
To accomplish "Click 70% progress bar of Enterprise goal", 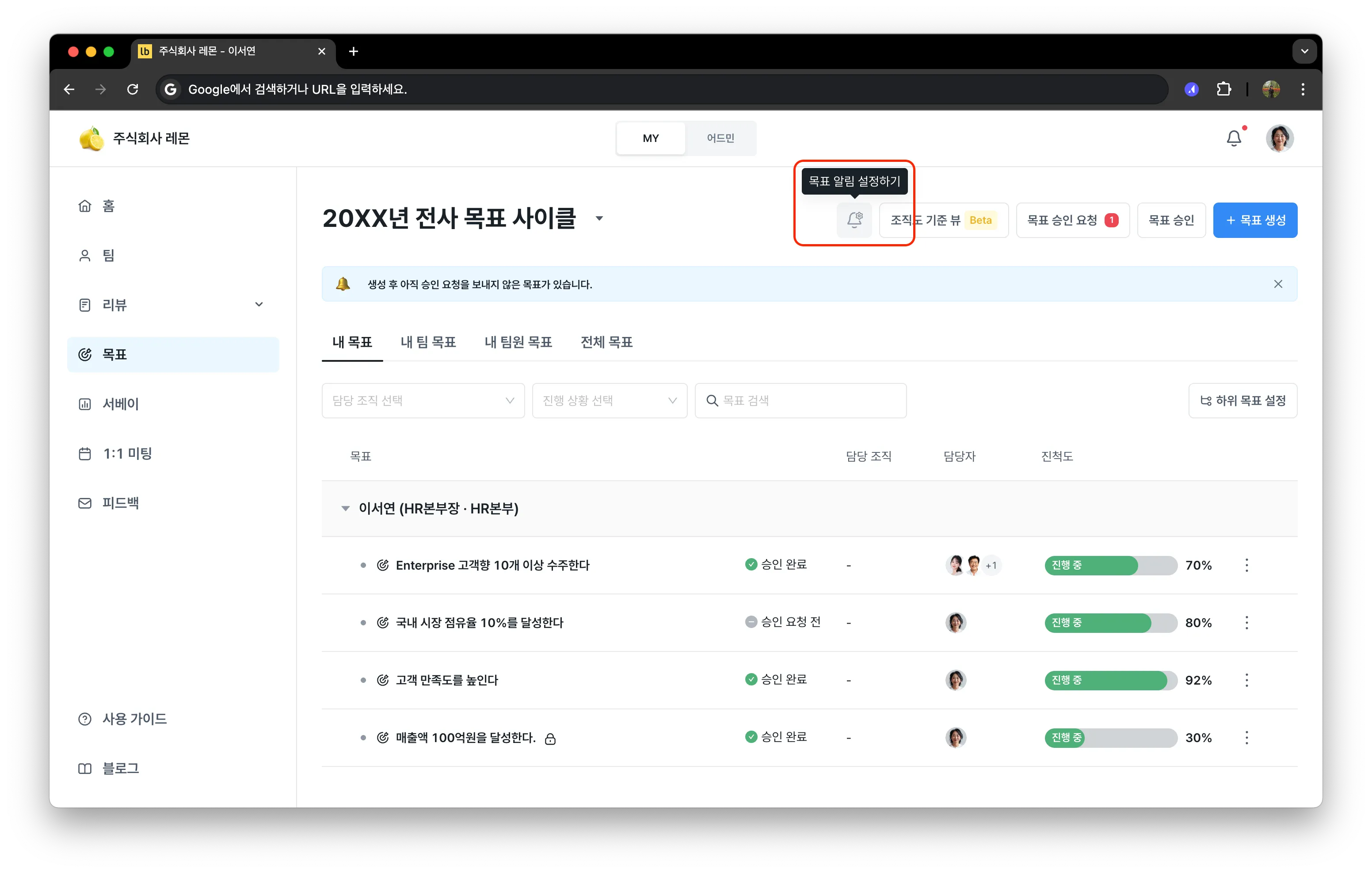I will coord(1110,565).
